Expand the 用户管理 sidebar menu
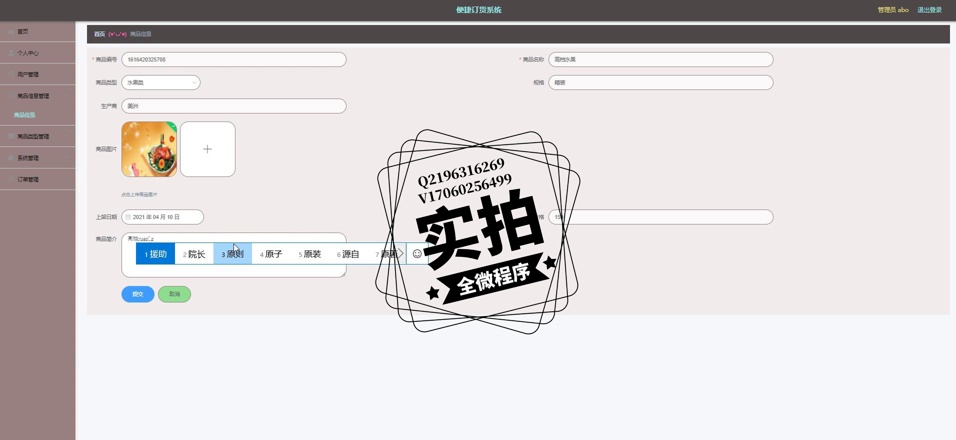This screenshot has width=956, height=440. coord(28,74)
